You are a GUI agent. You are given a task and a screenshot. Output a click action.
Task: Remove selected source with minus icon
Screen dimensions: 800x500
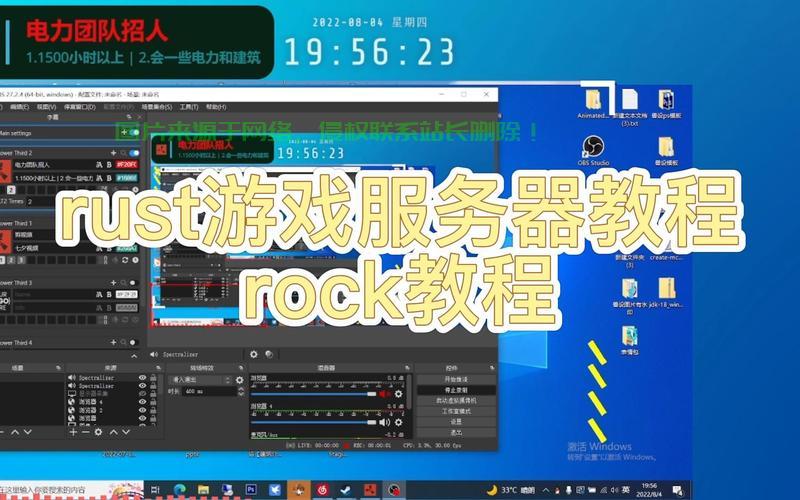point(85,432)
